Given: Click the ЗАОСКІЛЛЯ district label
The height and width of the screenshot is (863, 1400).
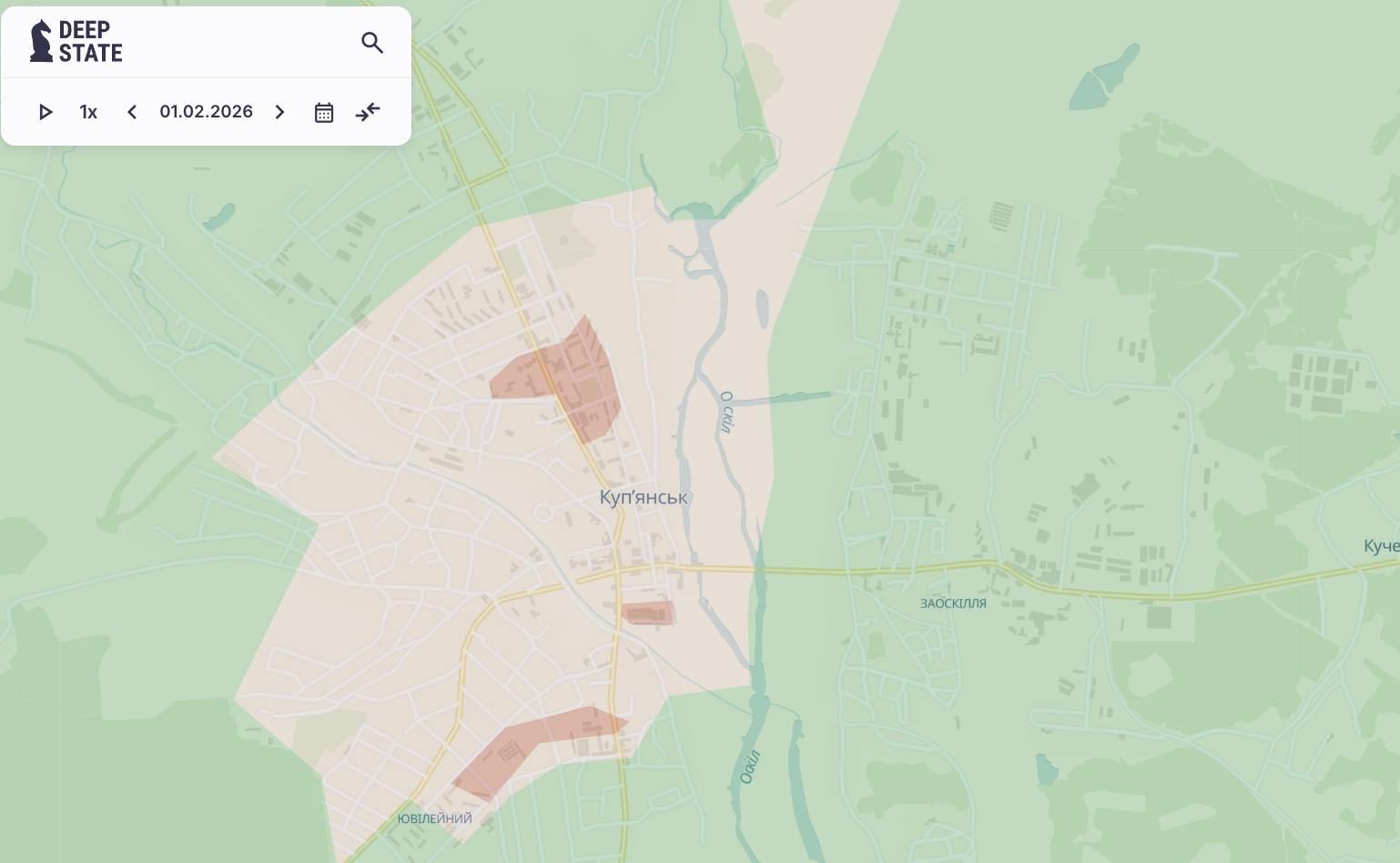Looking at the screenshot, I should (x=953, y=604).
